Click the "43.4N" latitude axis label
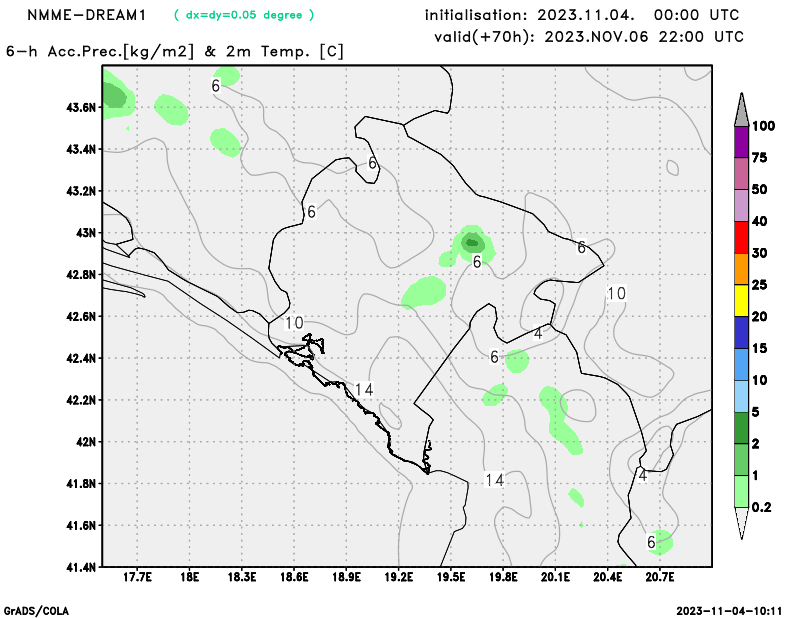Screen dimensions: 800x618 (x=81, y=150)
